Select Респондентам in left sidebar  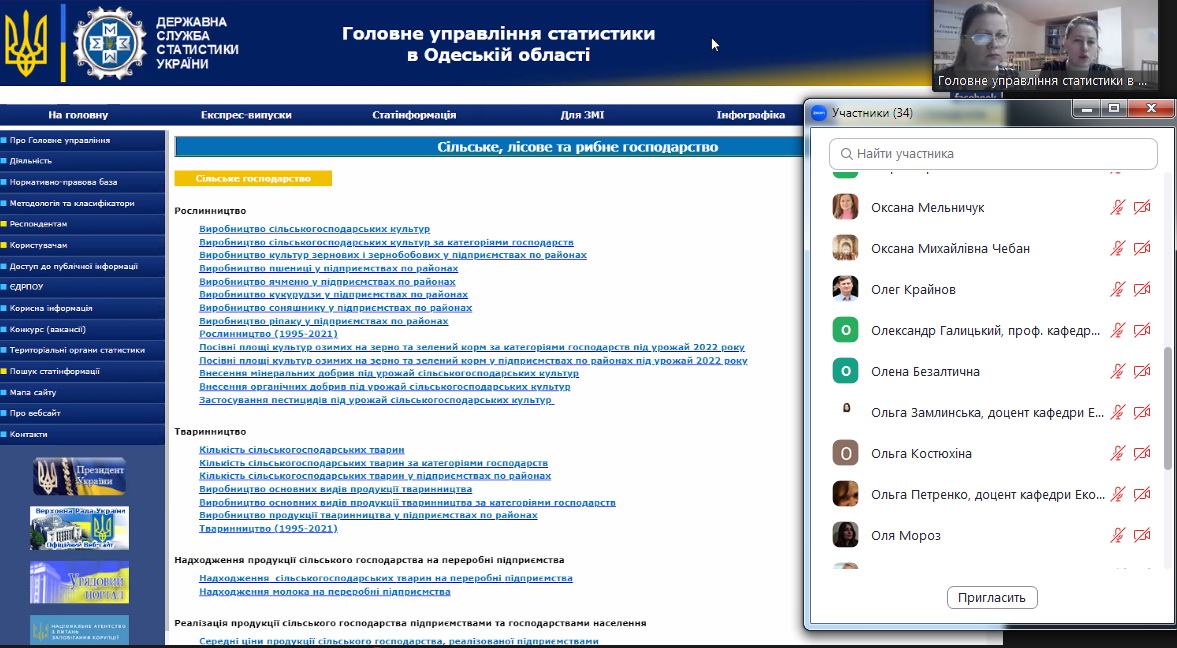pos(39,224)
